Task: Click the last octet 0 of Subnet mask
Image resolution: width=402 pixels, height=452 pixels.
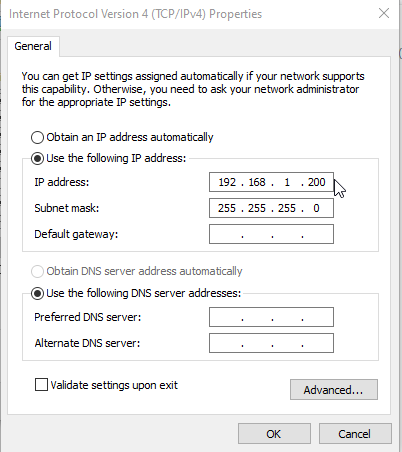Action: point(316,208)
